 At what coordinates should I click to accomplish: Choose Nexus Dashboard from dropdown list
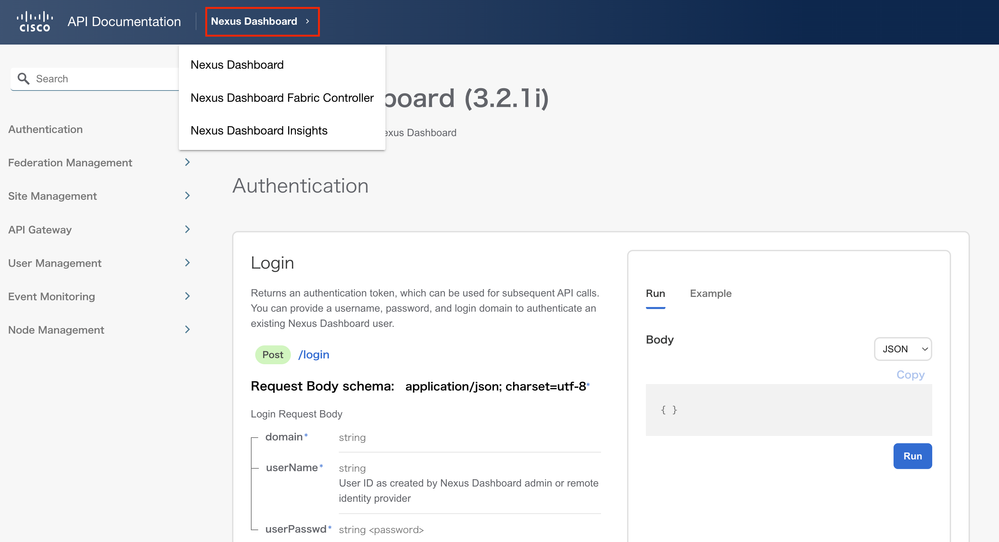pos(237,65)
